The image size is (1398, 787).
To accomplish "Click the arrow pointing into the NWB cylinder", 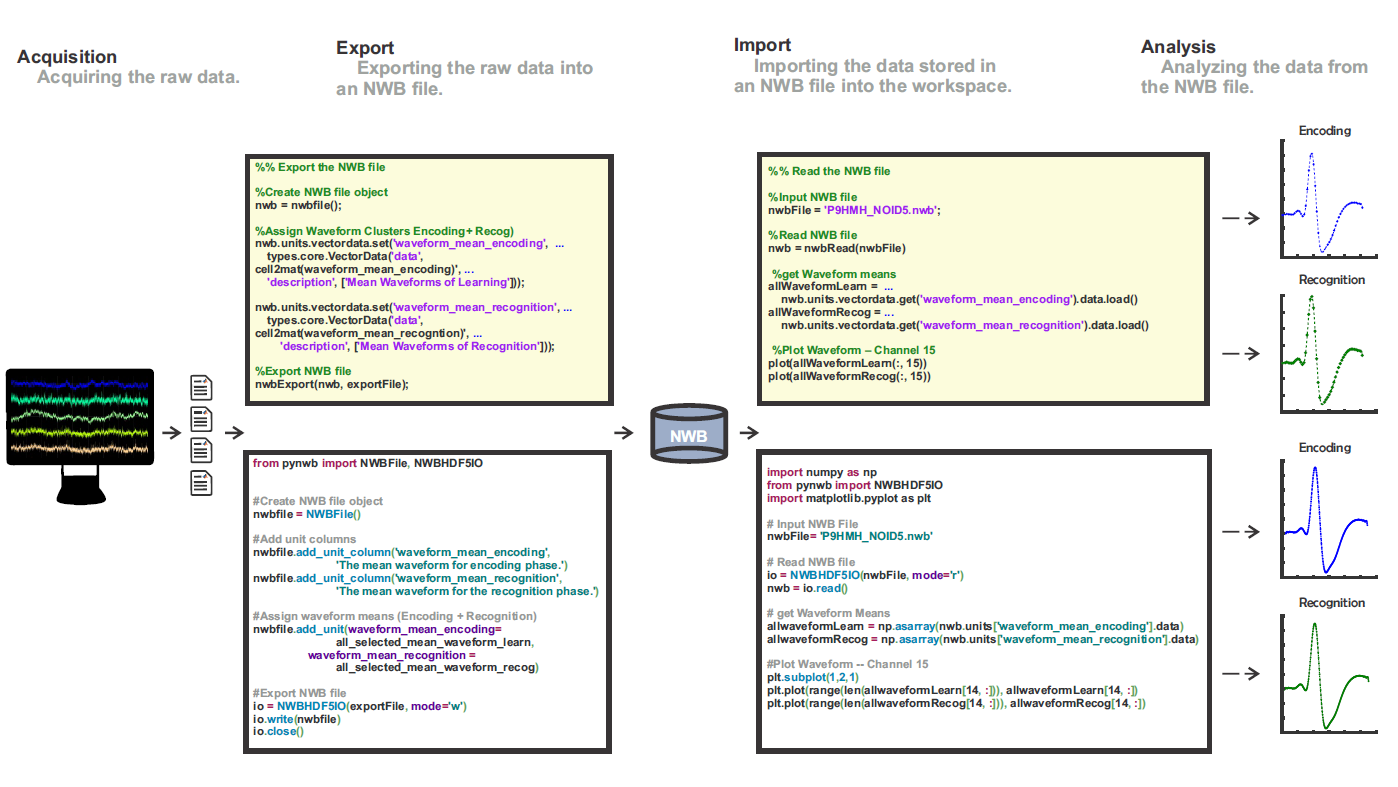I will 625,431.
